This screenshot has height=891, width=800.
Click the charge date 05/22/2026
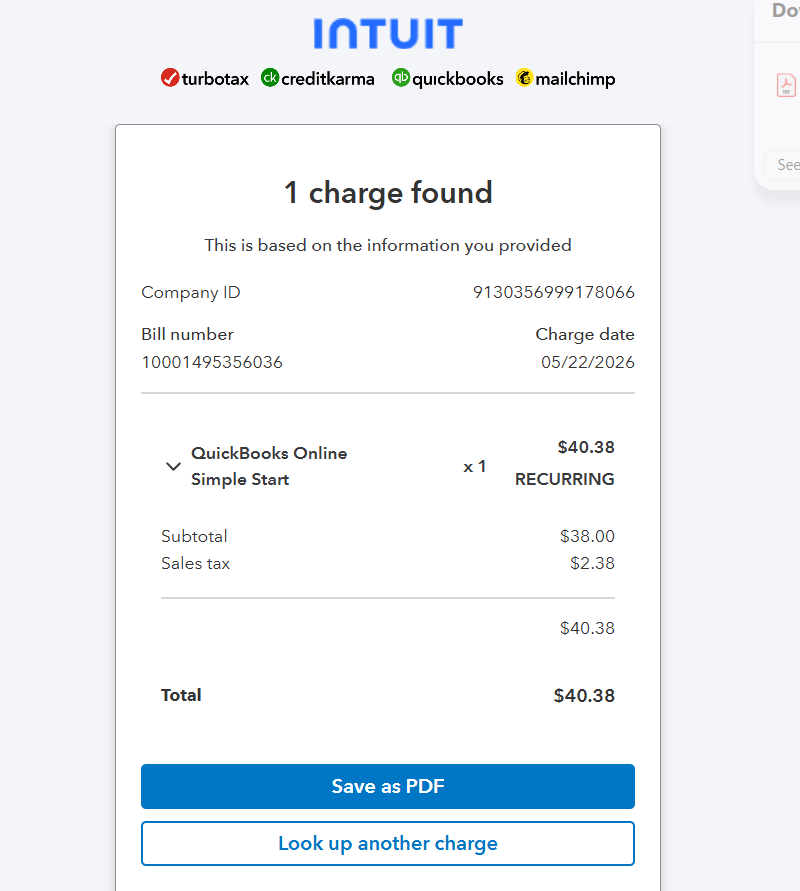[588, 362]
